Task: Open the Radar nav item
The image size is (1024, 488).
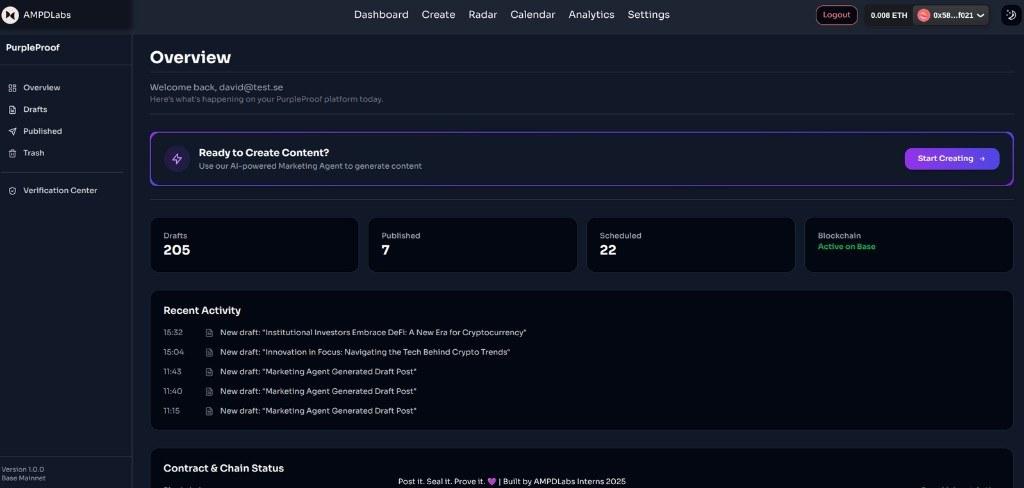Action: coord(483,14)
